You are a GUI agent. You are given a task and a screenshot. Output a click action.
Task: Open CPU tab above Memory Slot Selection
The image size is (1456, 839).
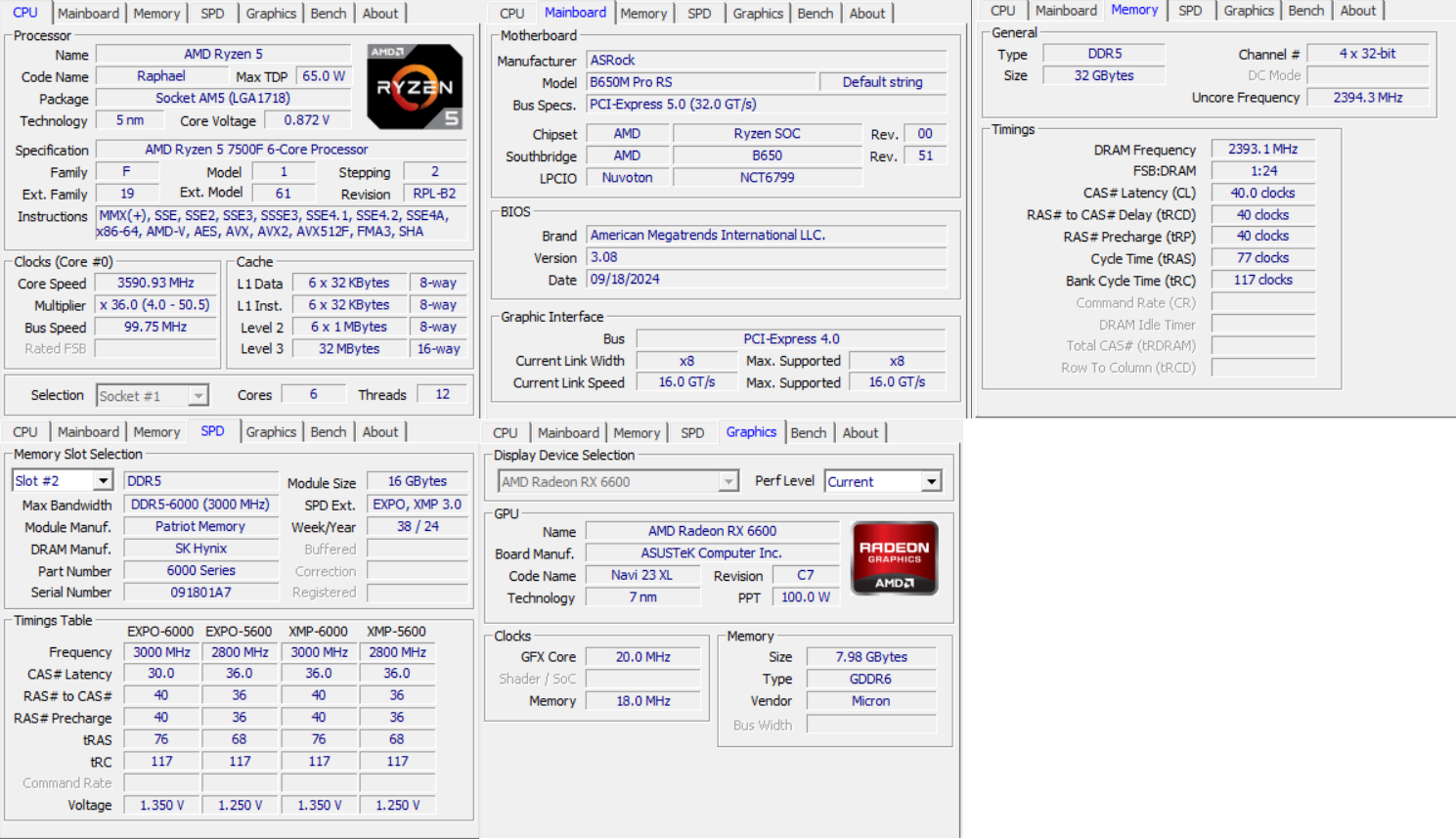coord(25,432)
